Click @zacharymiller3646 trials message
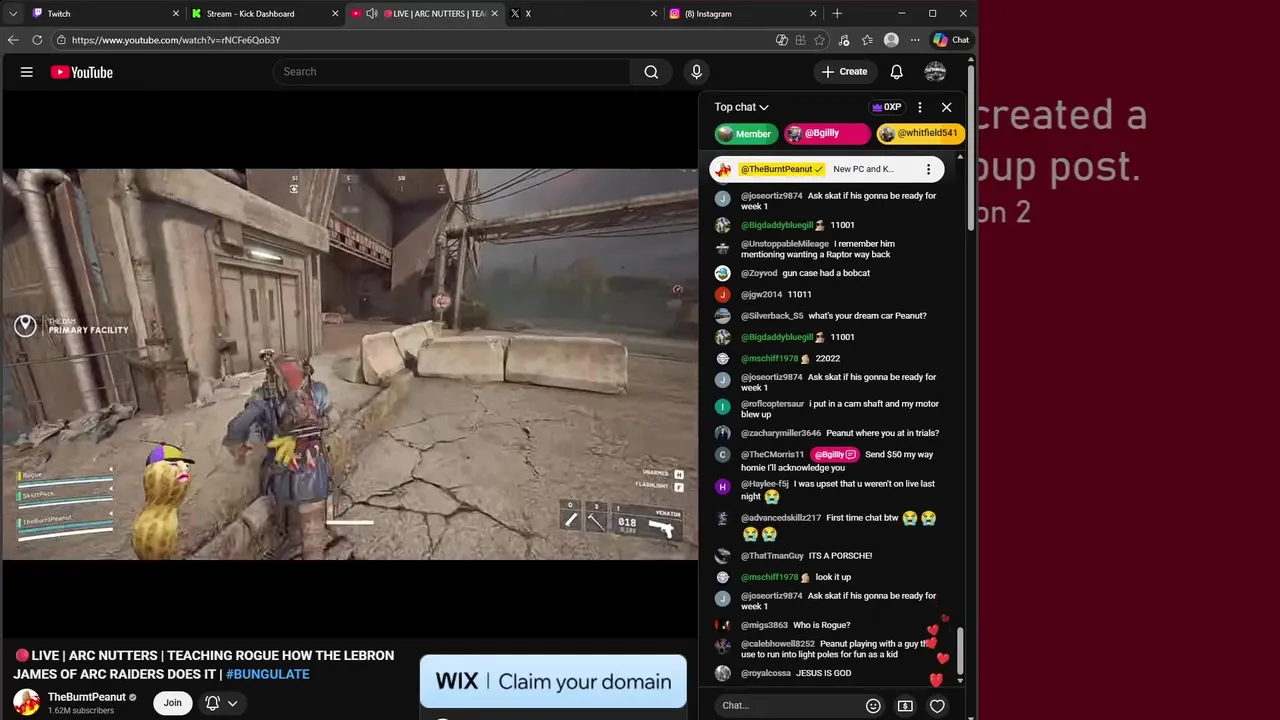Screen dimensions: 1280x720 pyautogui.click(x=829, y=434)
